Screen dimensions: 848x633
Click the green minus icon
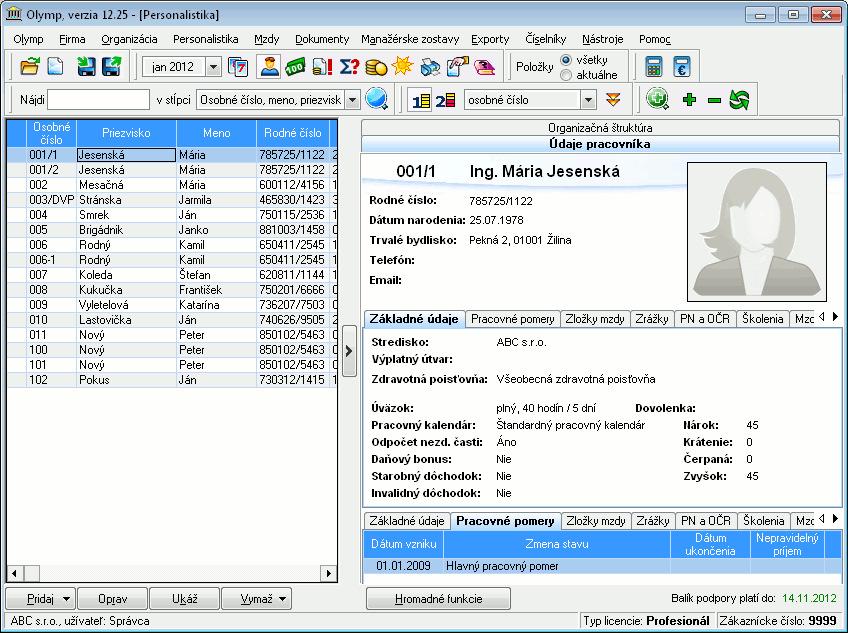(714, 100)
